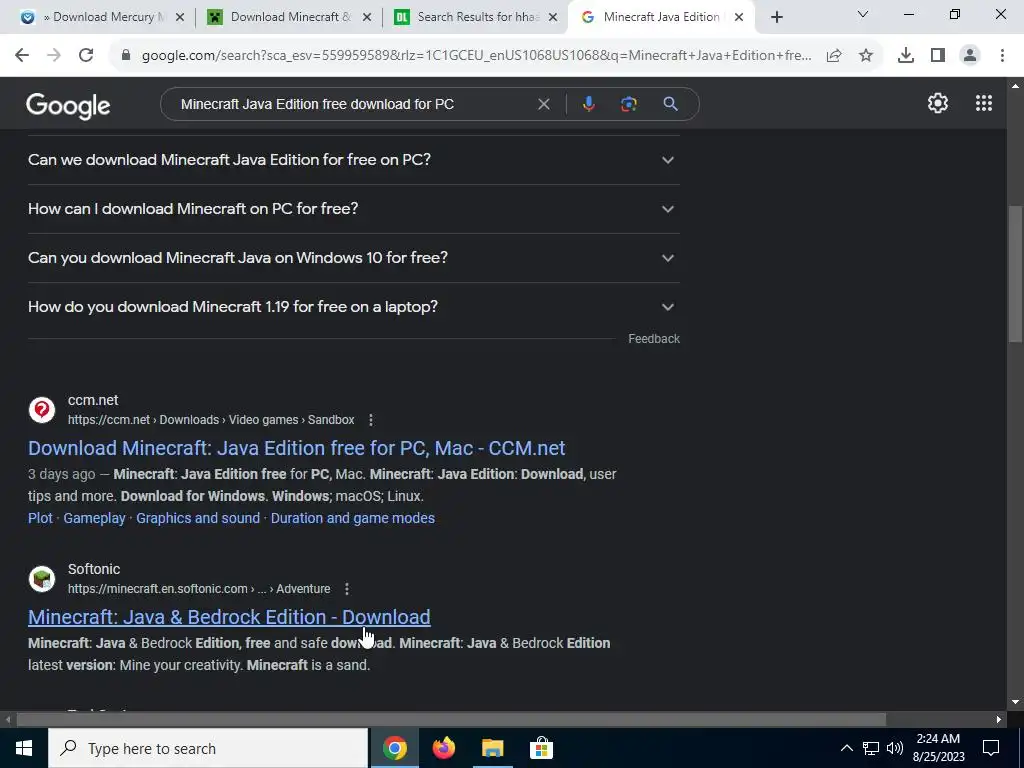Open the tab search chevron

[863, 14]
